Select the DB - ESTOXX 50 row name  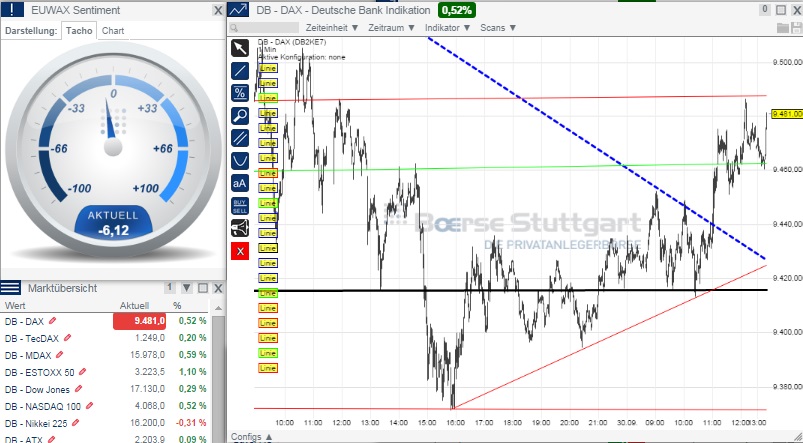coord(39,372)
